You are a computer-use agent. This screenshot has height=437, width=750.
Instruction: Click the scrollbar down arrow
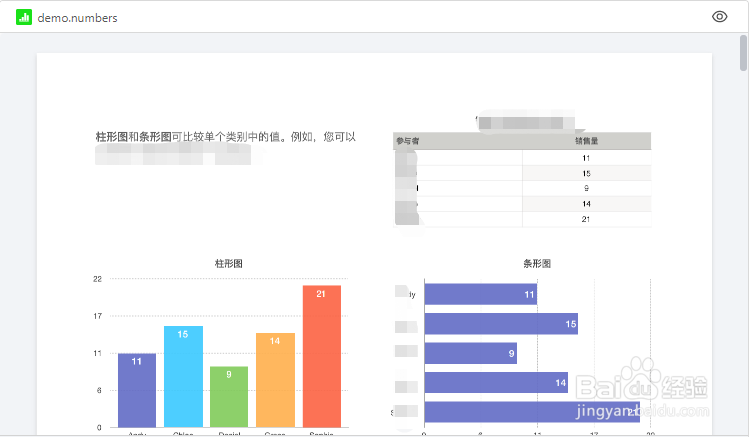[743, 430]
